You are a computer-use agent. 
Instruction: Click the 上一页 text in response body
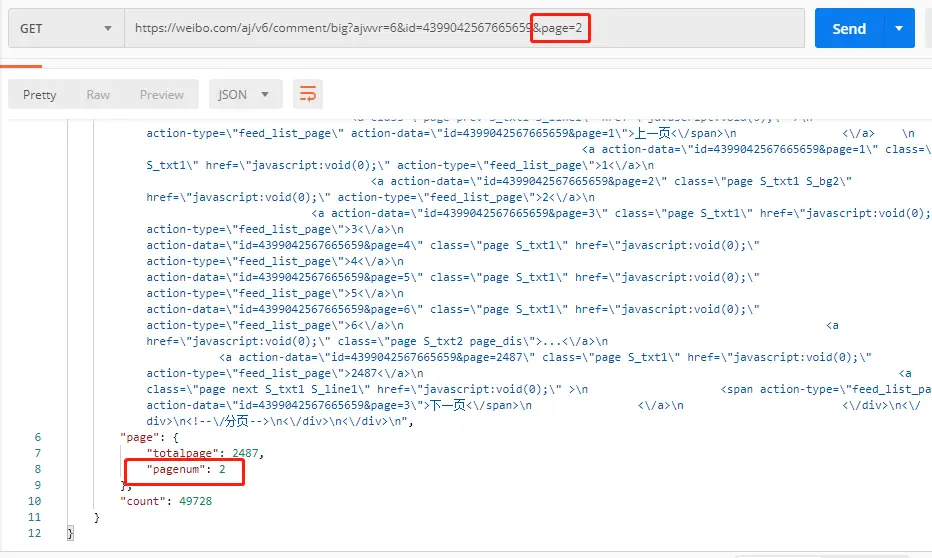point(653,133)
